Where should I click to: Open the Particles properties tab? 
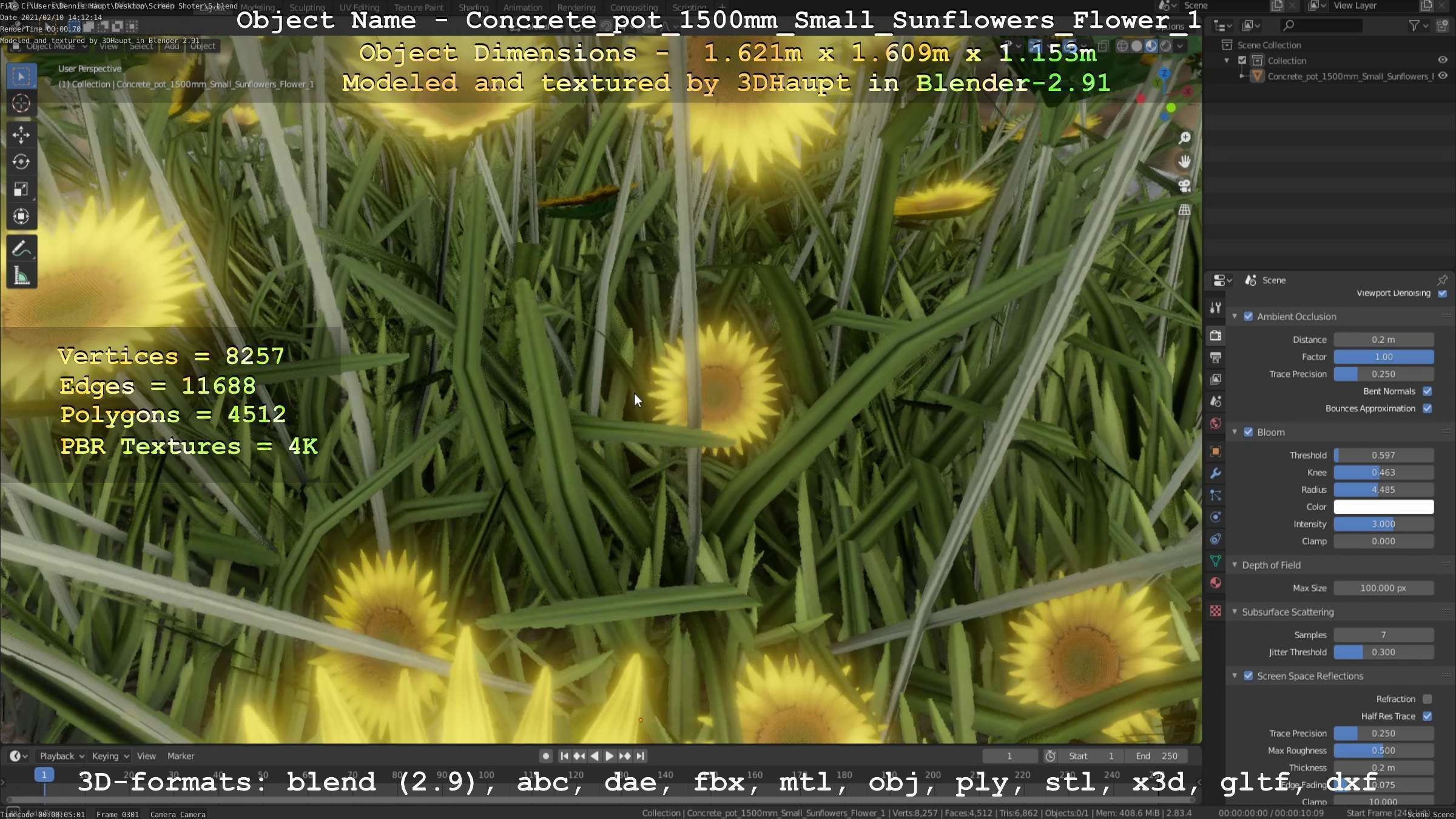point(1215,495)
